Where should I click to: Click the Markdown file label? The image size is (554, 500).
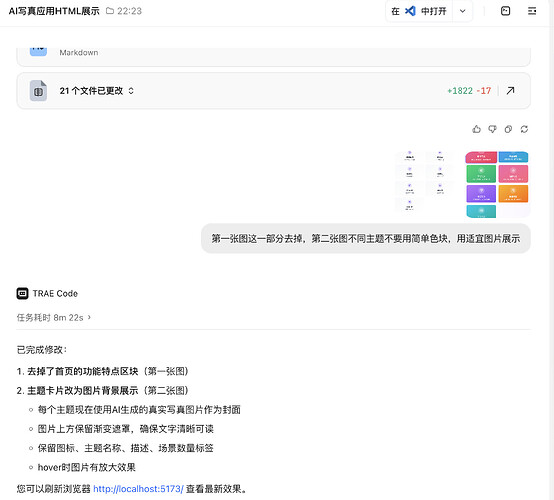79,52
